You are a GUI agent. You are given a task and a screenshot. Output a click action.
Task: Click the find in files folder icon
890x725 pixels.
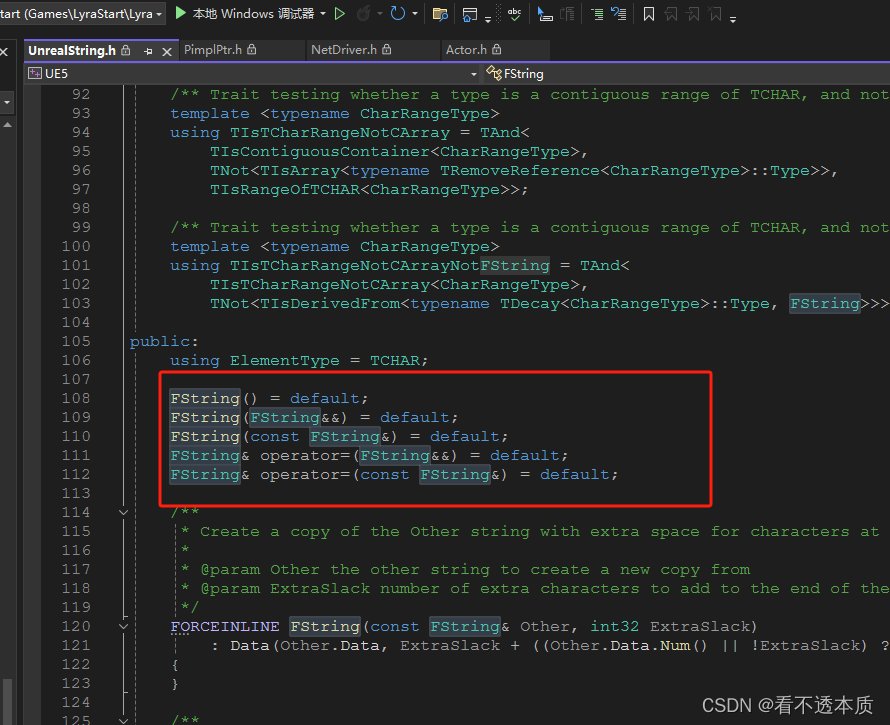tap(440, 14)
